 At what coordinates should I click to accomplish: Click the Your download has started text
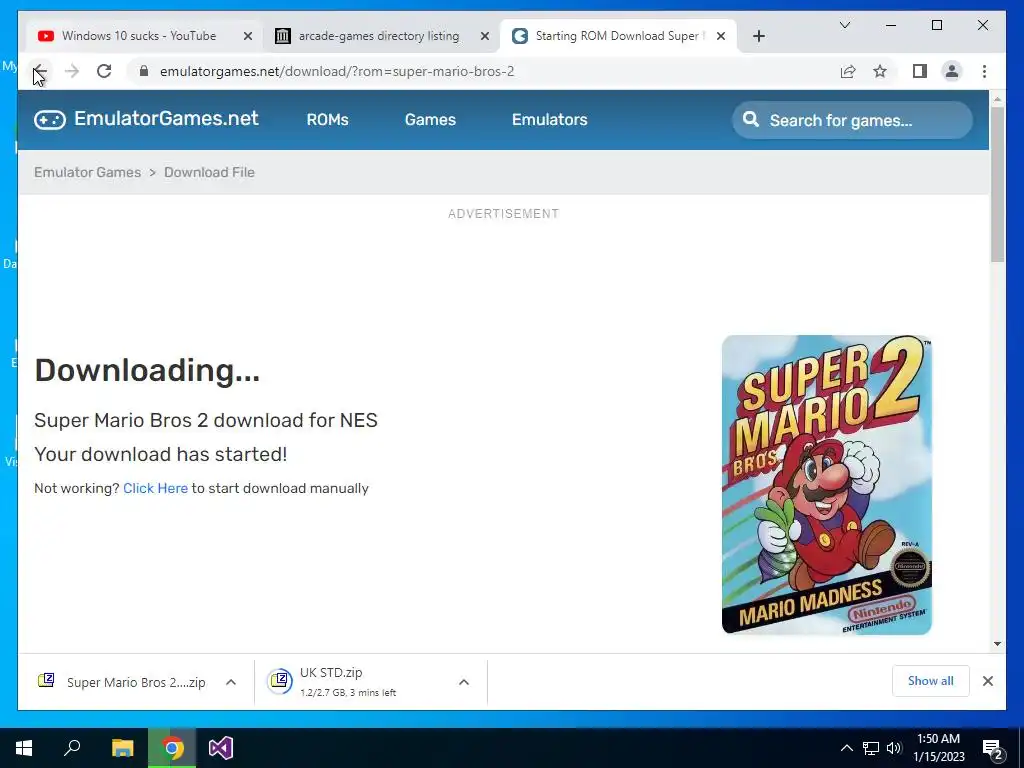(161, 454)
